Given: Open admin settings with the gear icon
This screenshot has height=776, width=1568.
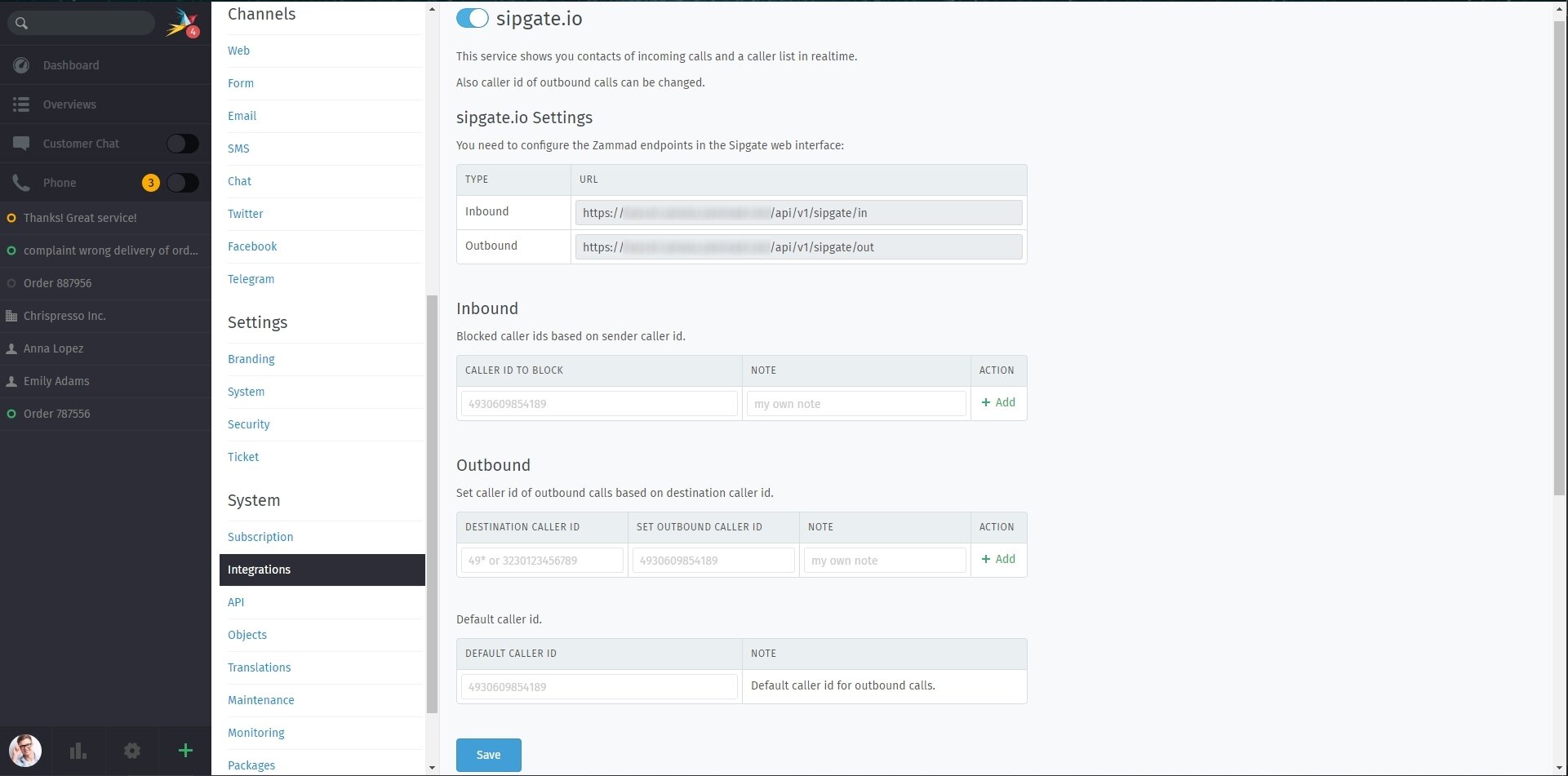Looking at the screenshot, I should tap(132, 751).
